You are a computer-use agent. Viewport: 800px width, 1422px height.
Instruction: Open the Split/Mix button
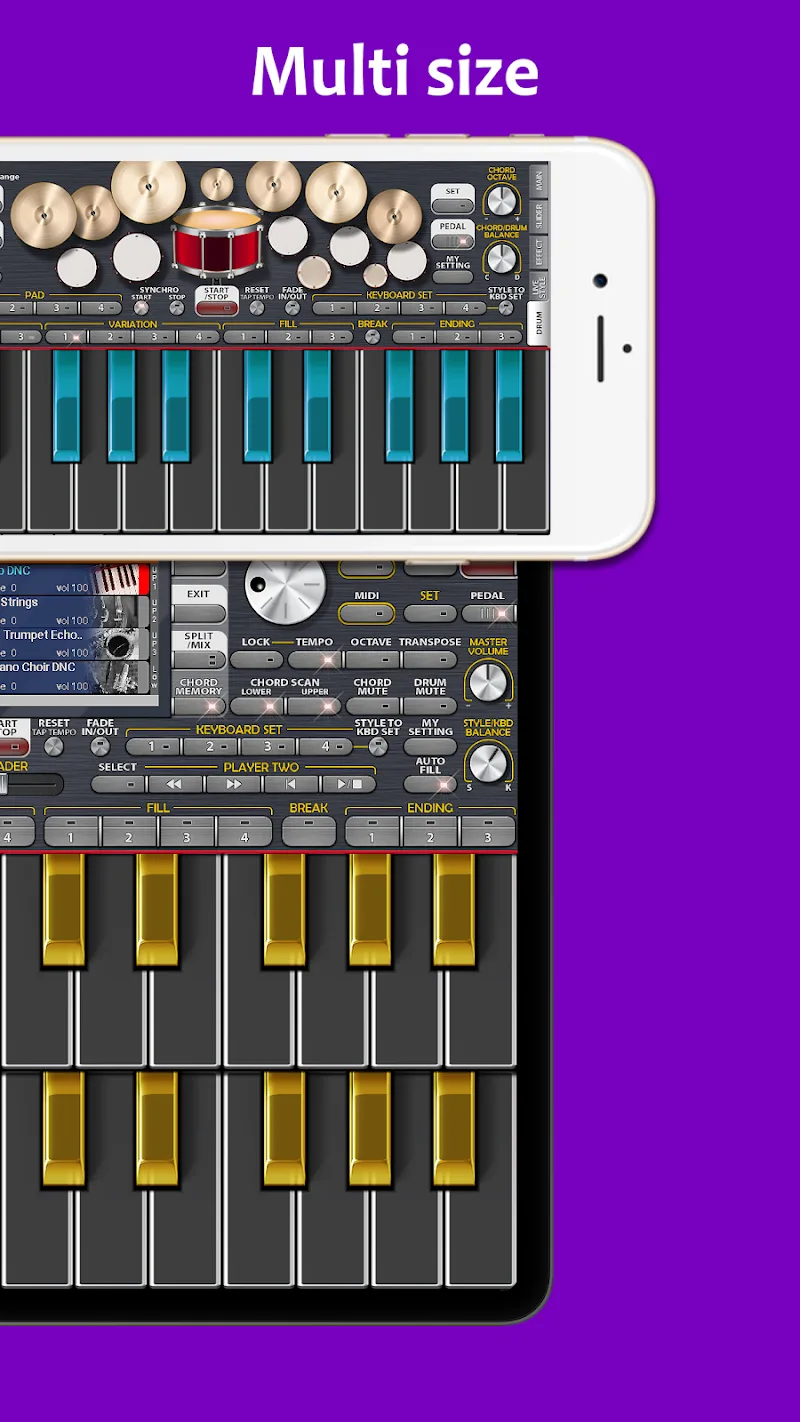coord(199,659)
